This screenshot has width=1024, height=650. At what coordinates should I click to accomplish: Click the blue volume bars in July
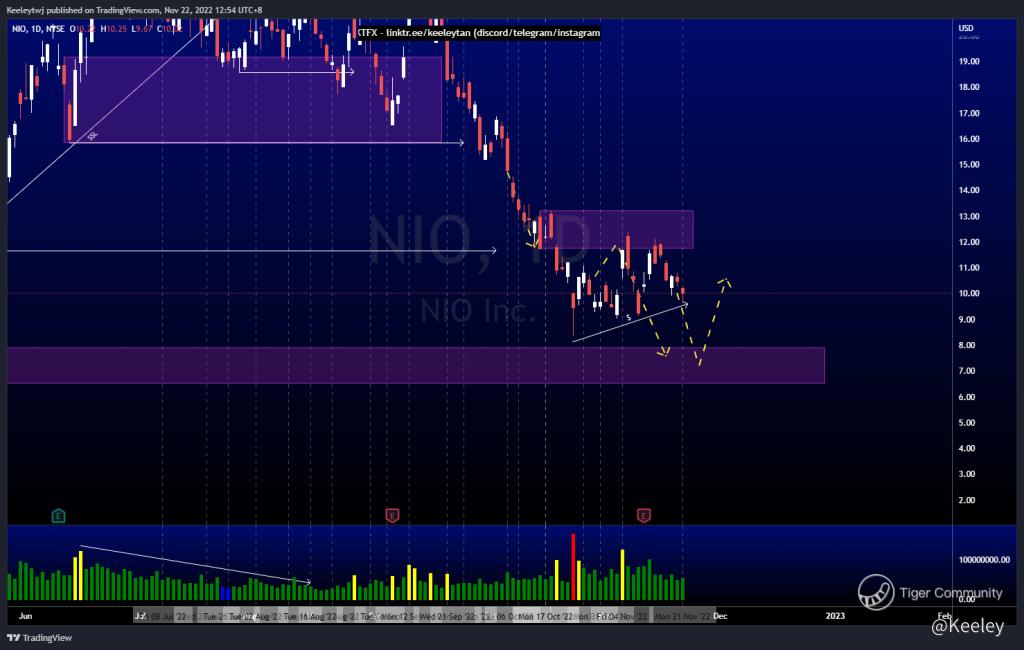click(226, 594)
